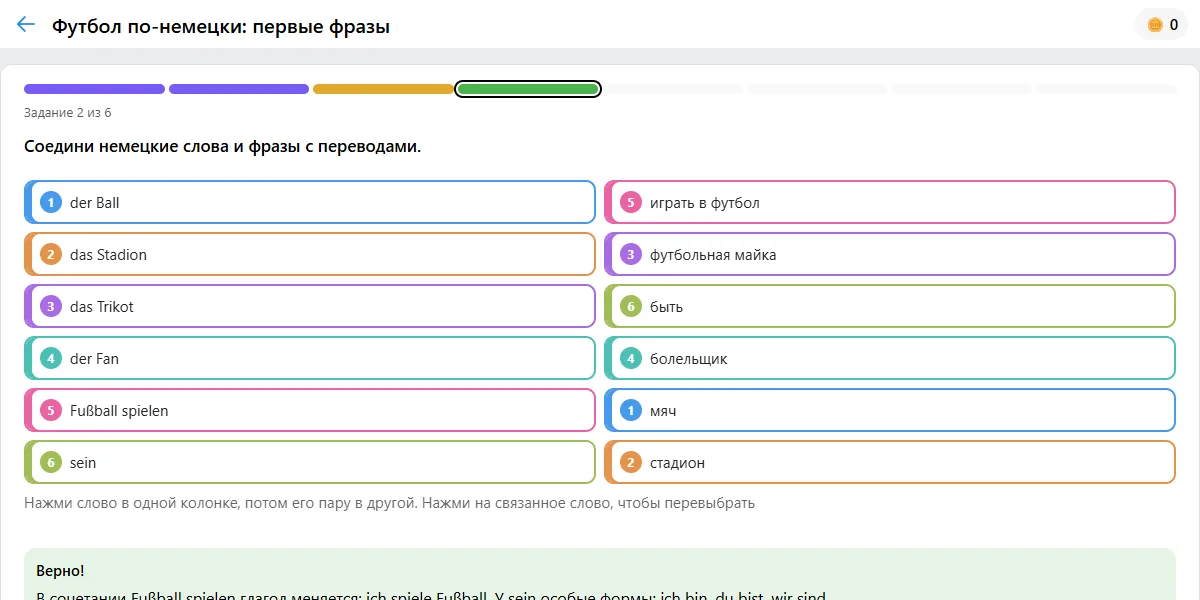Select the green highlighted progress segment
Viewport: 1200px width, 600px height.
tap(528, 89)
